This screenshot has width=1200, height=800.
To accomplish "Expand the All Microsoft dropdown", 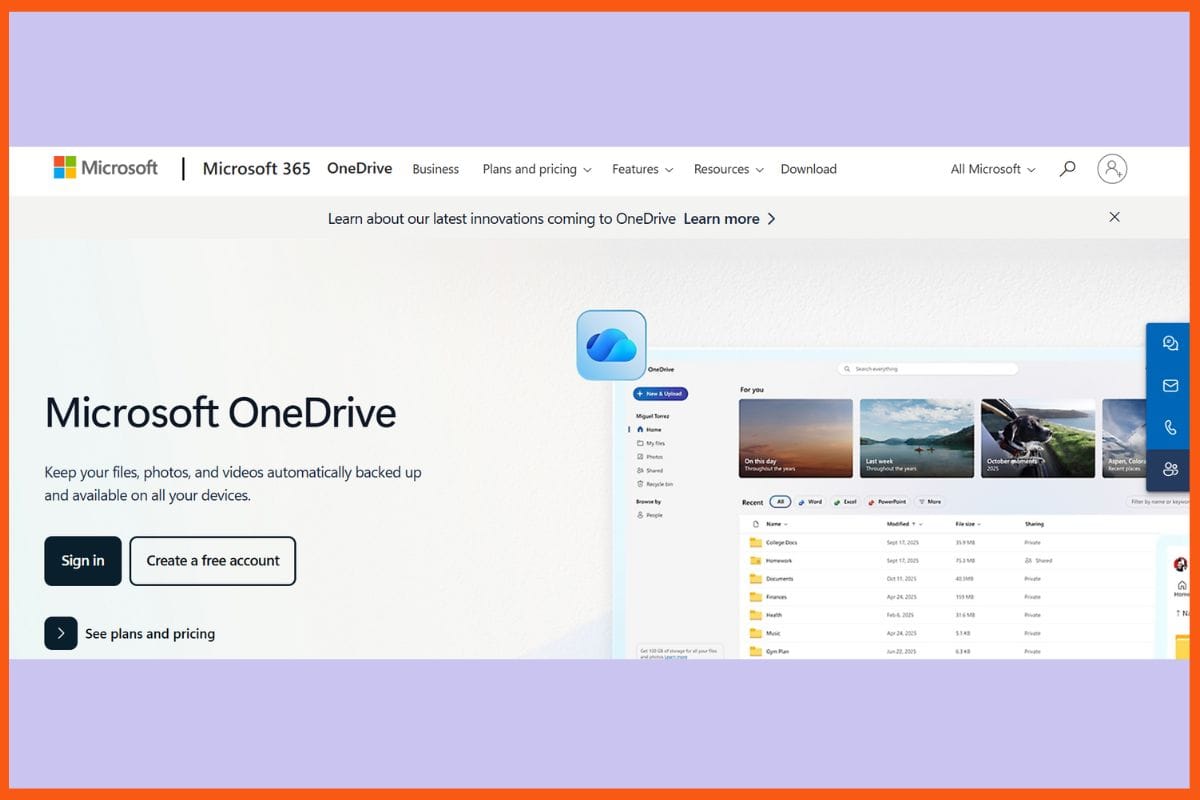I will click(x=991, y=169).
